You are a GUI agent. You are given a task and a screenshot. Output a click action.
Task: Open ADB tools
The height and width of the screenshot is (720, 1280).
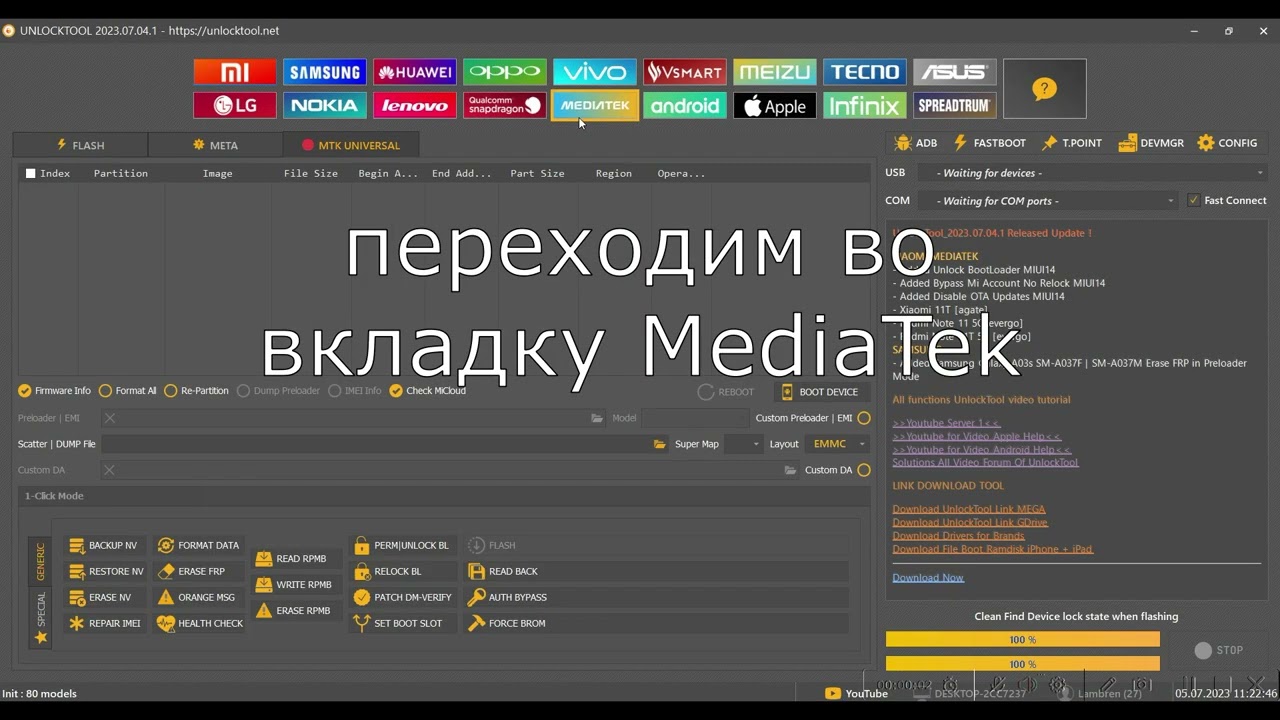pyautogui.click(x=916, y=143)
